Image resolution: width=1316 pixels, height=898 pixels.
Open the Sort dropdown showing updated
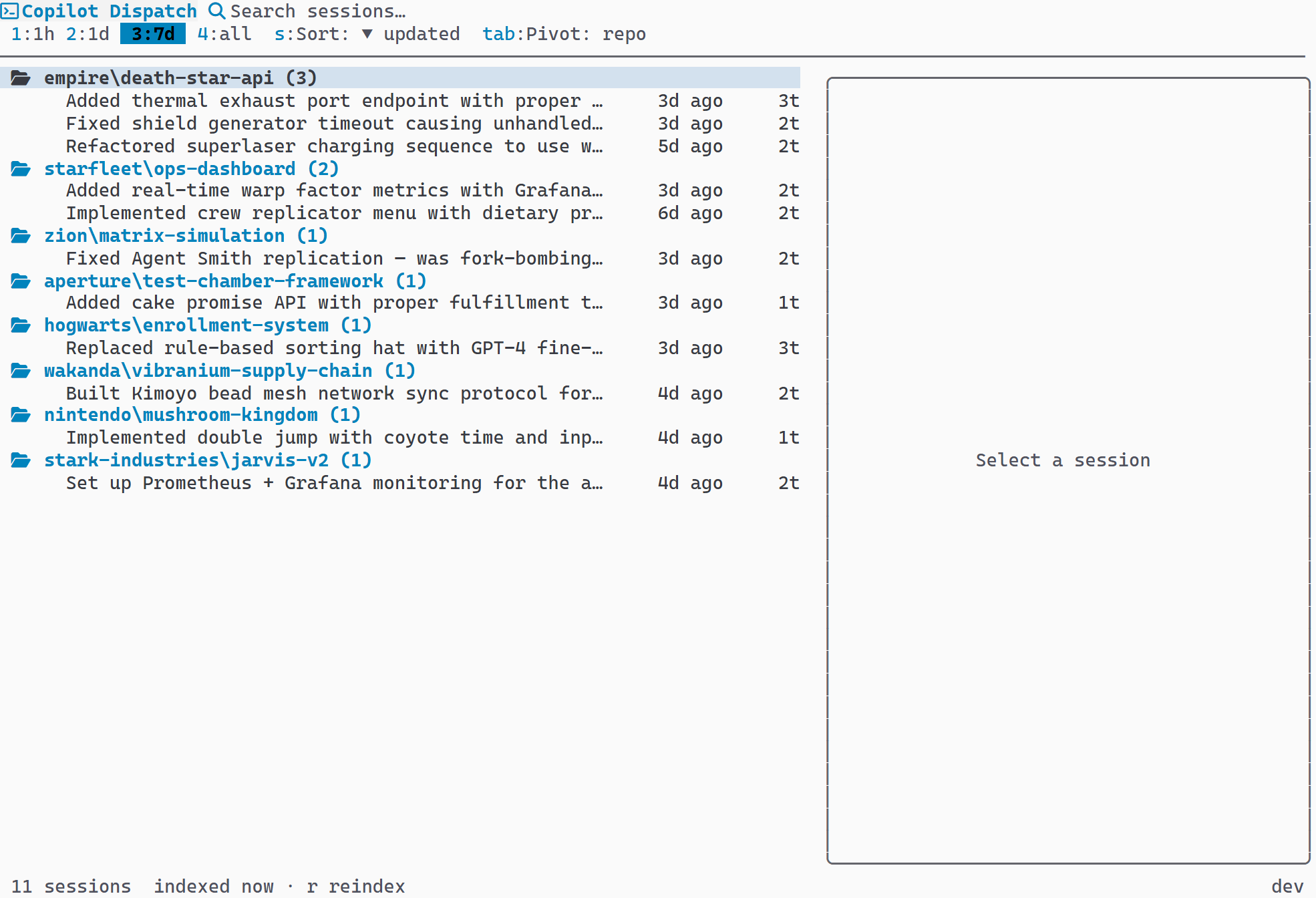pyautogui.click(x=367, y=34)
